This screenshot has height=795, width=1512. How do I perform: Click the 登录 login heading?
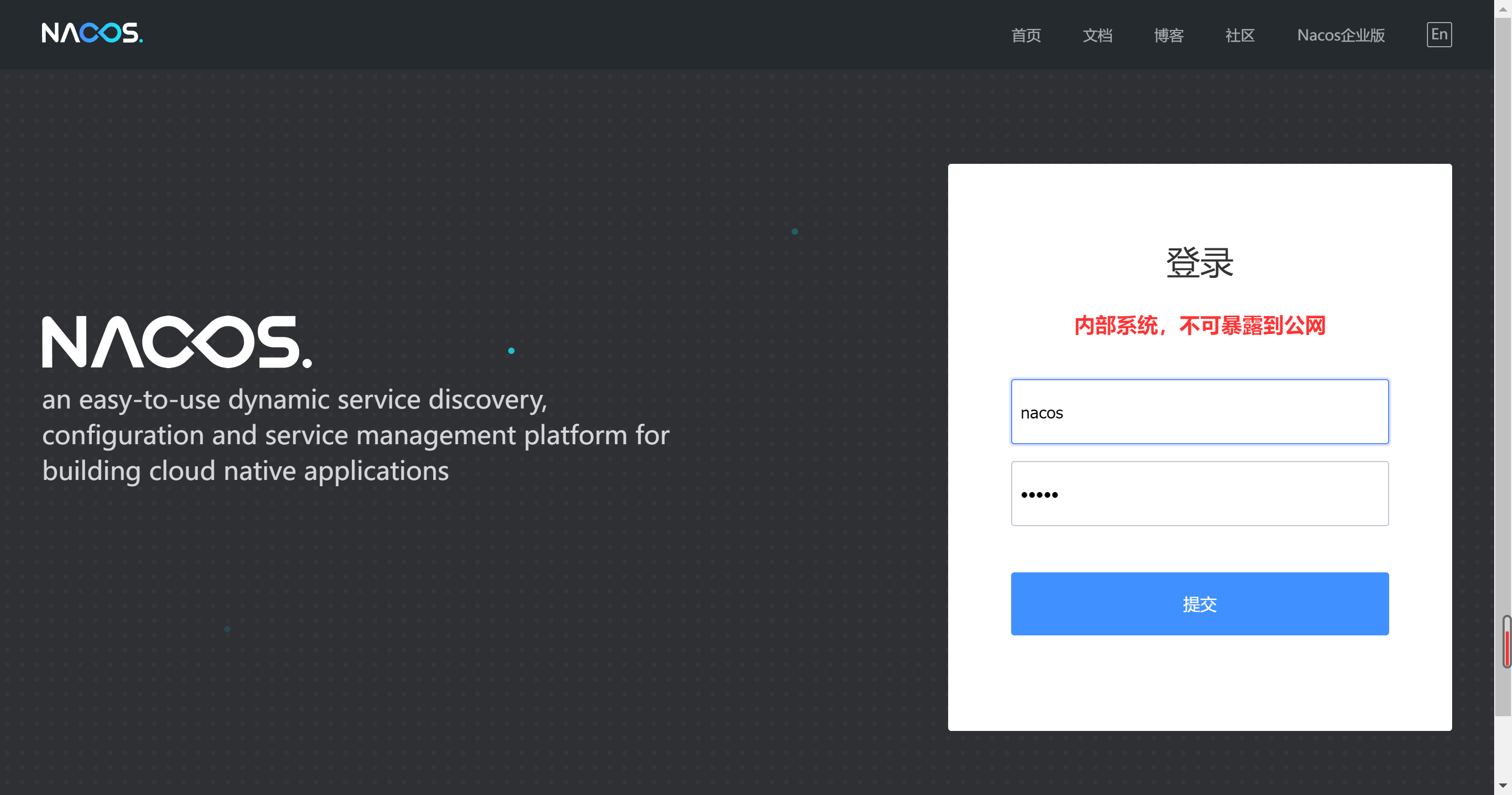tap(1199, 263)
